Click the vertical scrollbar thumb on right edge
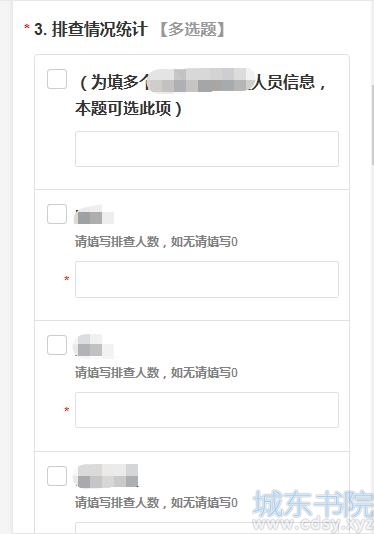 tap(372, 125)
